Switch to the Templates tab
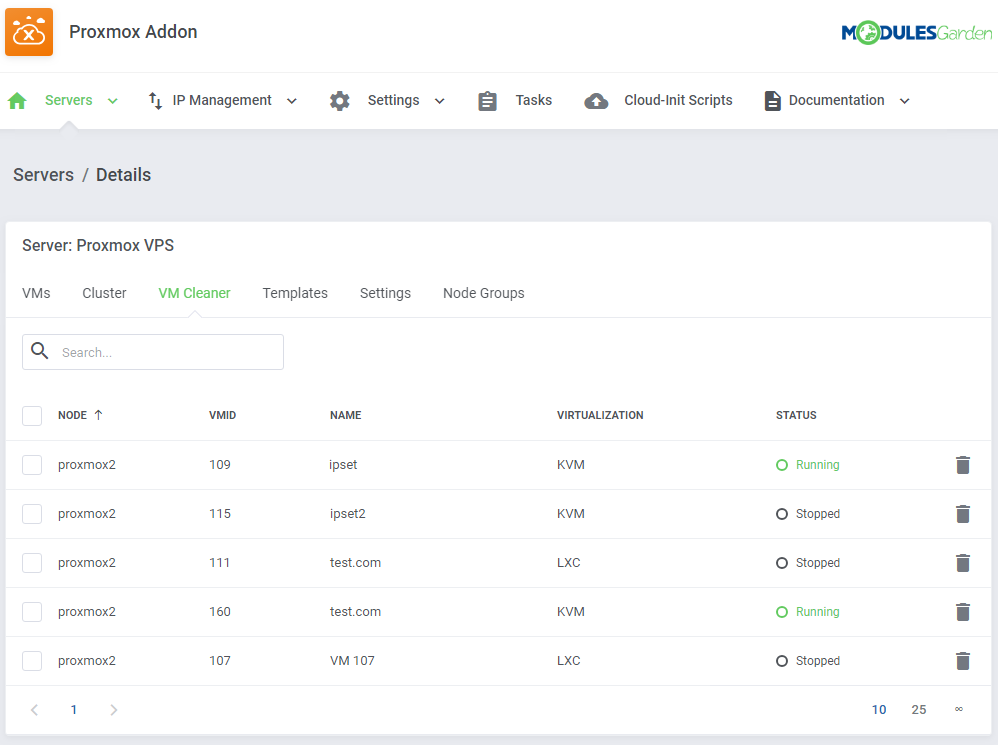Screen dimensions: 998x745 [295, 293]
